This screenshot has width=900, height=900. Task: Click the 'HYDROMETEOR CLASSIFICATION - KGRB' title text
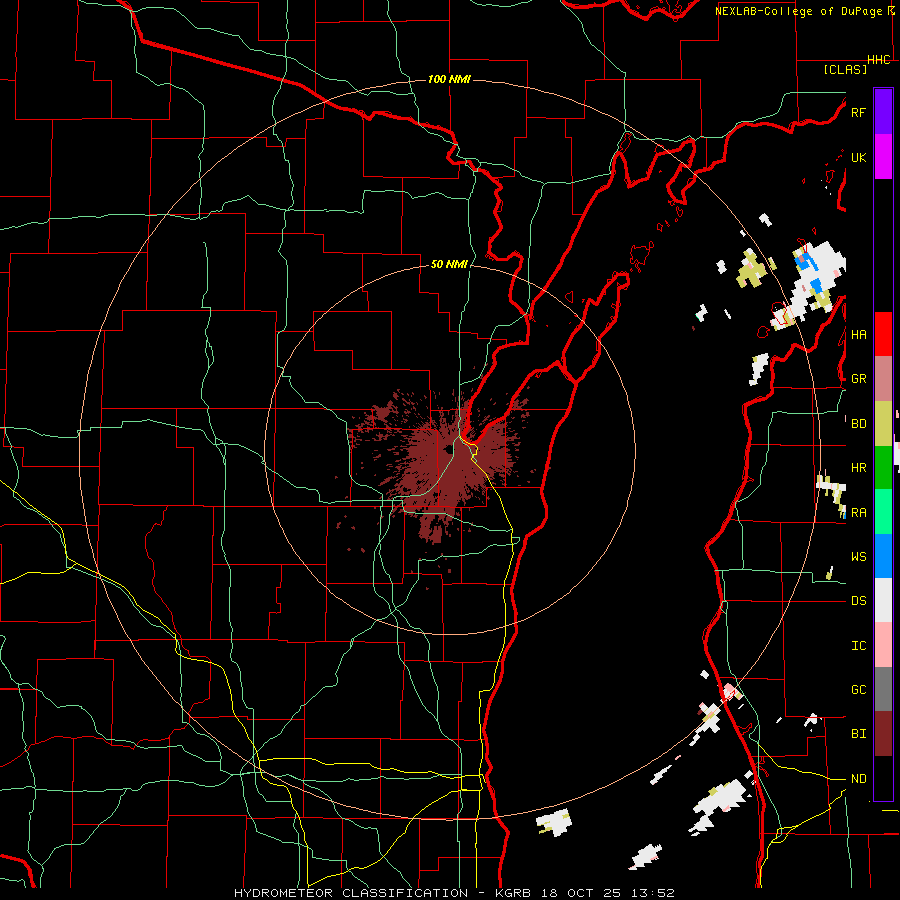click(383, 893)
